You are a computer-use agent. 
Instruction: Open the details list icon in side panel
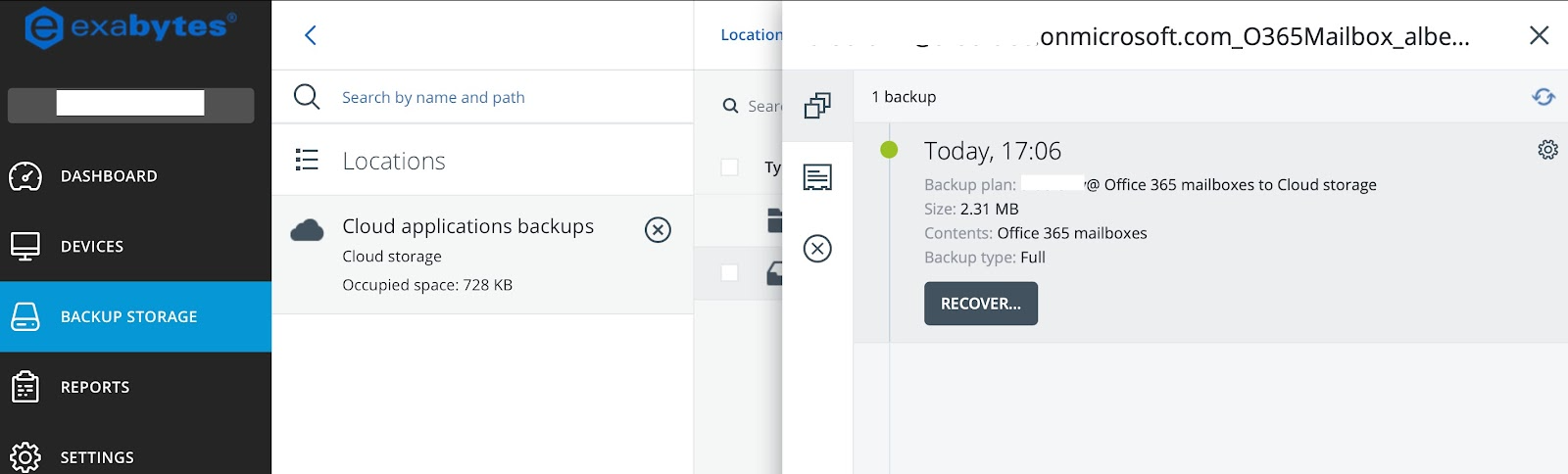[x=817, y=177]
